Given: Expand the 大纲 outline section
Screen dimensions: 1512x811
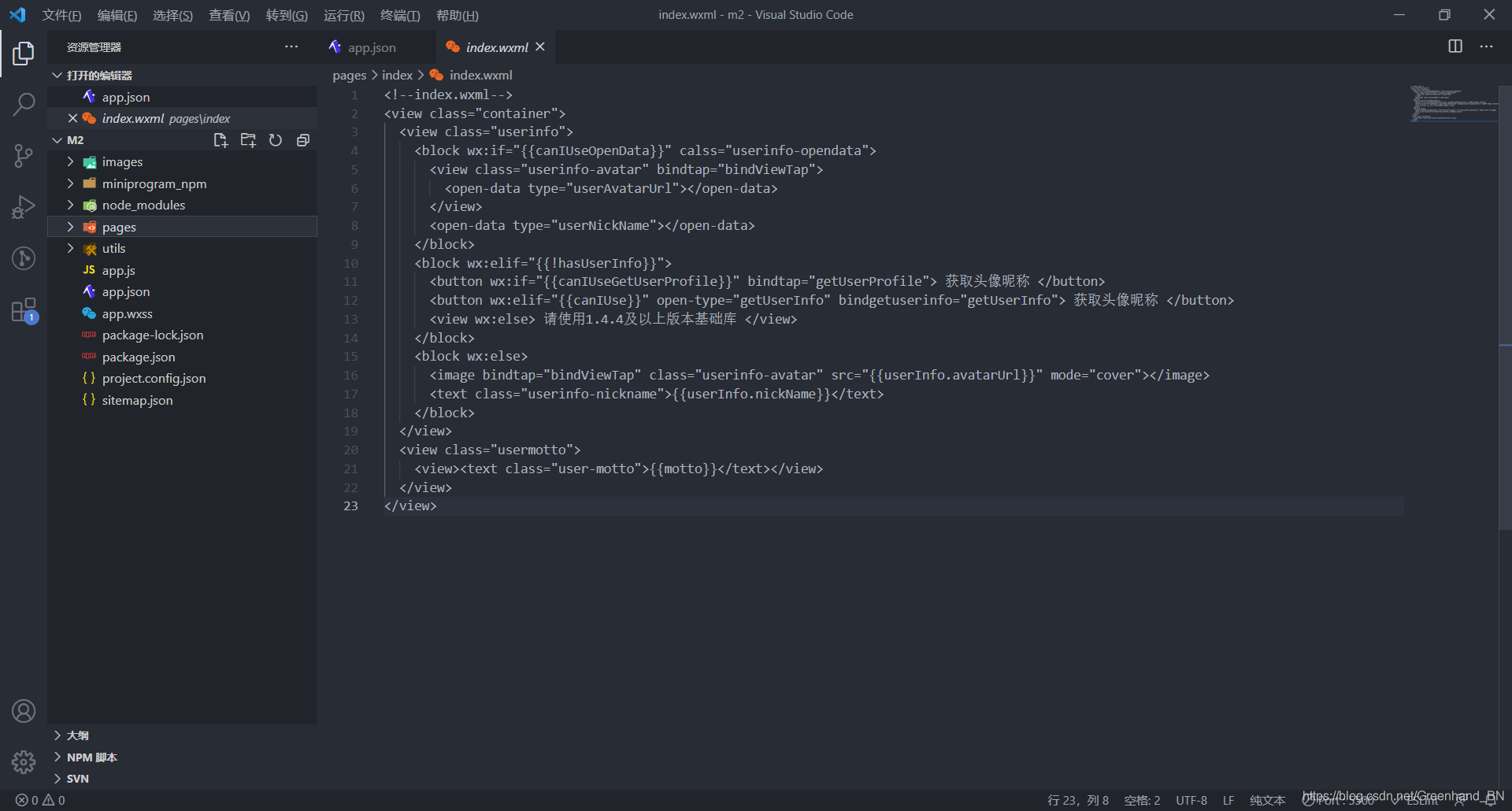Looking at the screenshot, I should click(x=183, y=735).
